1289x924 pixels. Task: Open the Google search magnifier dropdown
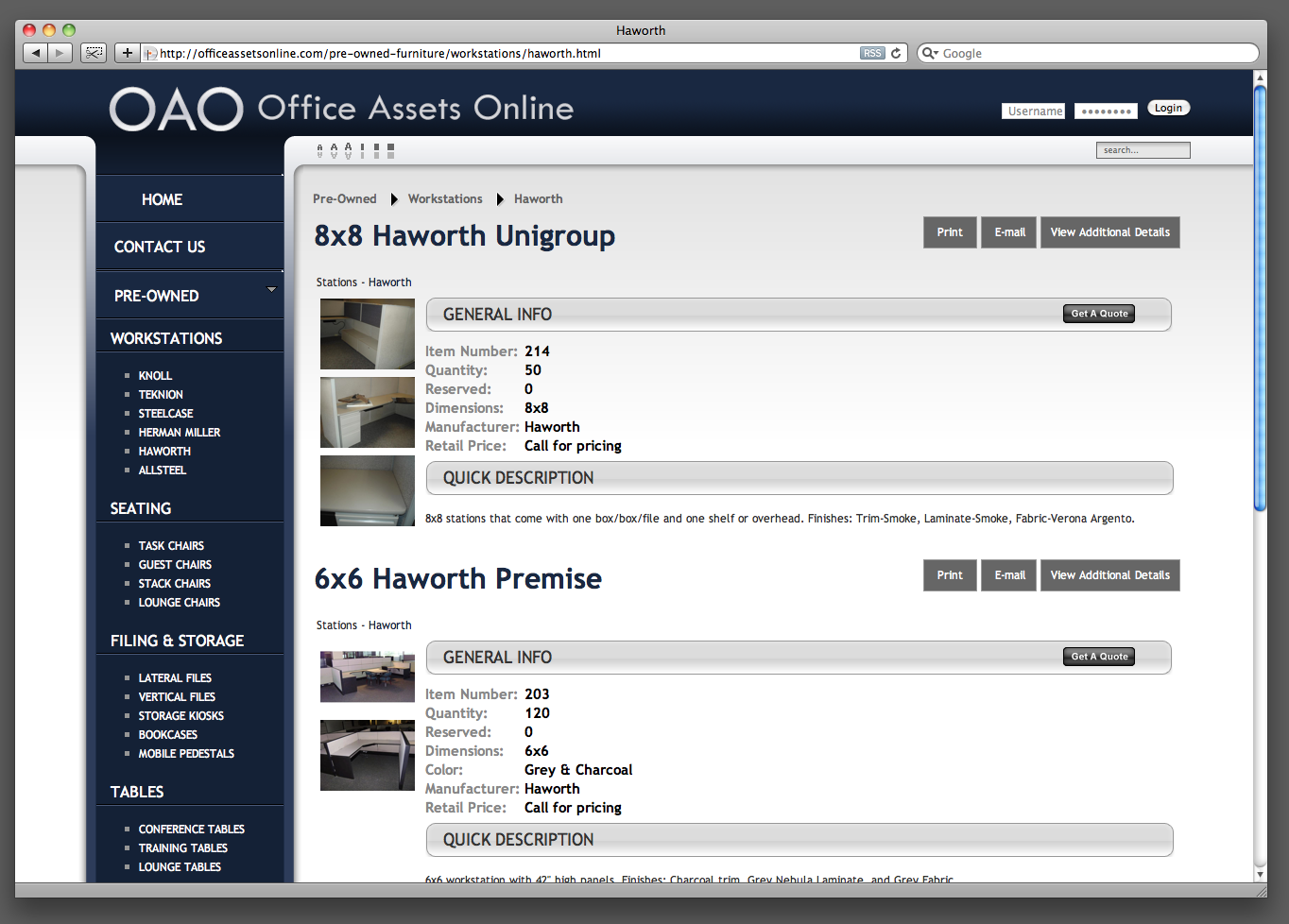click(x=930, y=53)
